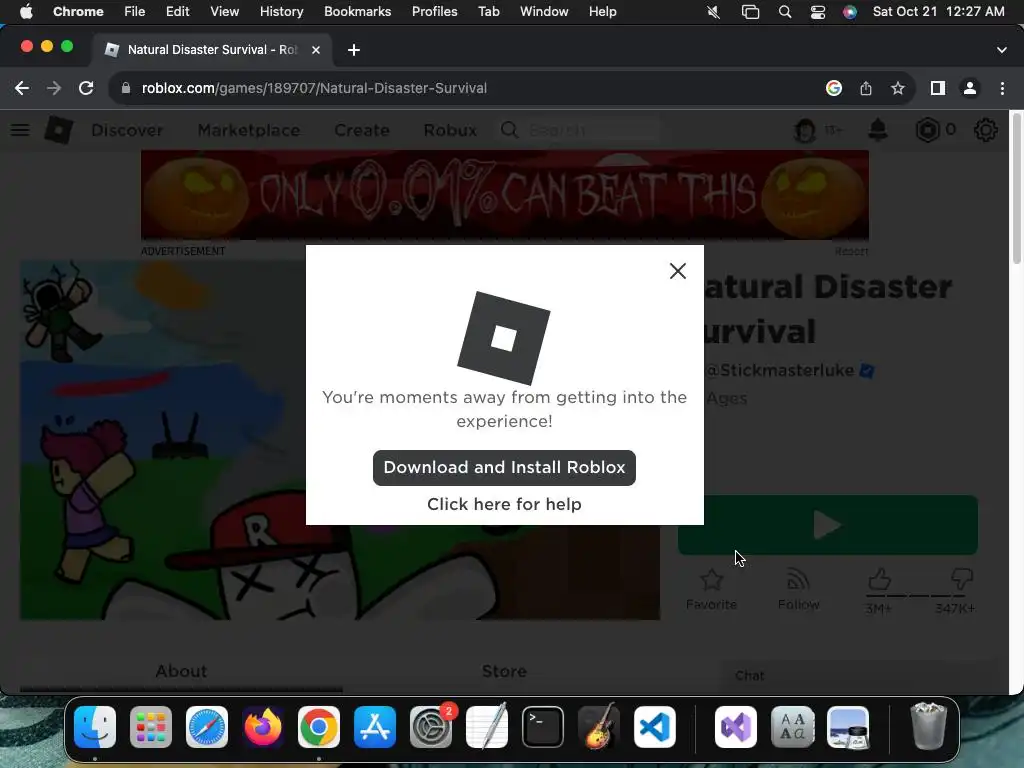Launch Safari from the Dock
The image size is (1024, 768).
click(x=207, y=727)
